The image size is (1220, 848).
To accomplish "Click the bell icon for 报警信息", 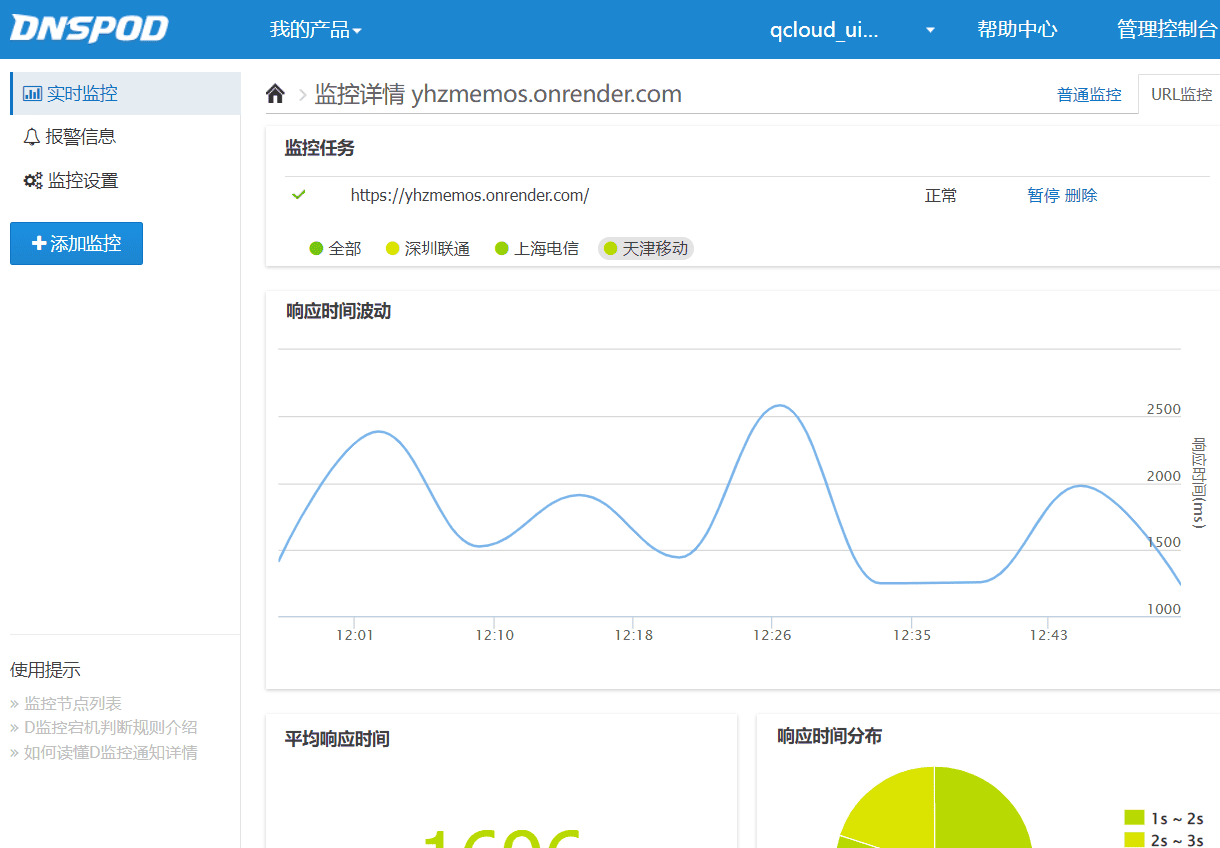I will [32, 137].
